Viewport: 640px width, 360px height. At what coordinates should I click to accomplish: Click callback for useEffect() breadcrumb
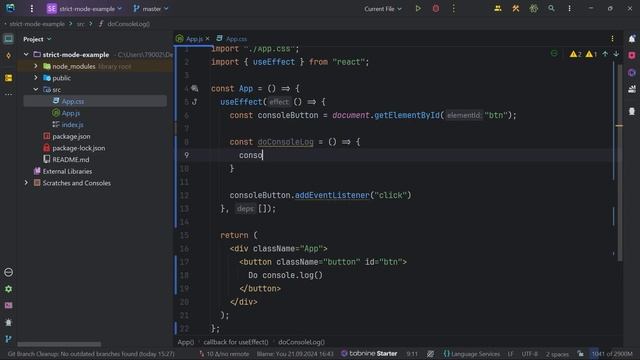point(236,342)
